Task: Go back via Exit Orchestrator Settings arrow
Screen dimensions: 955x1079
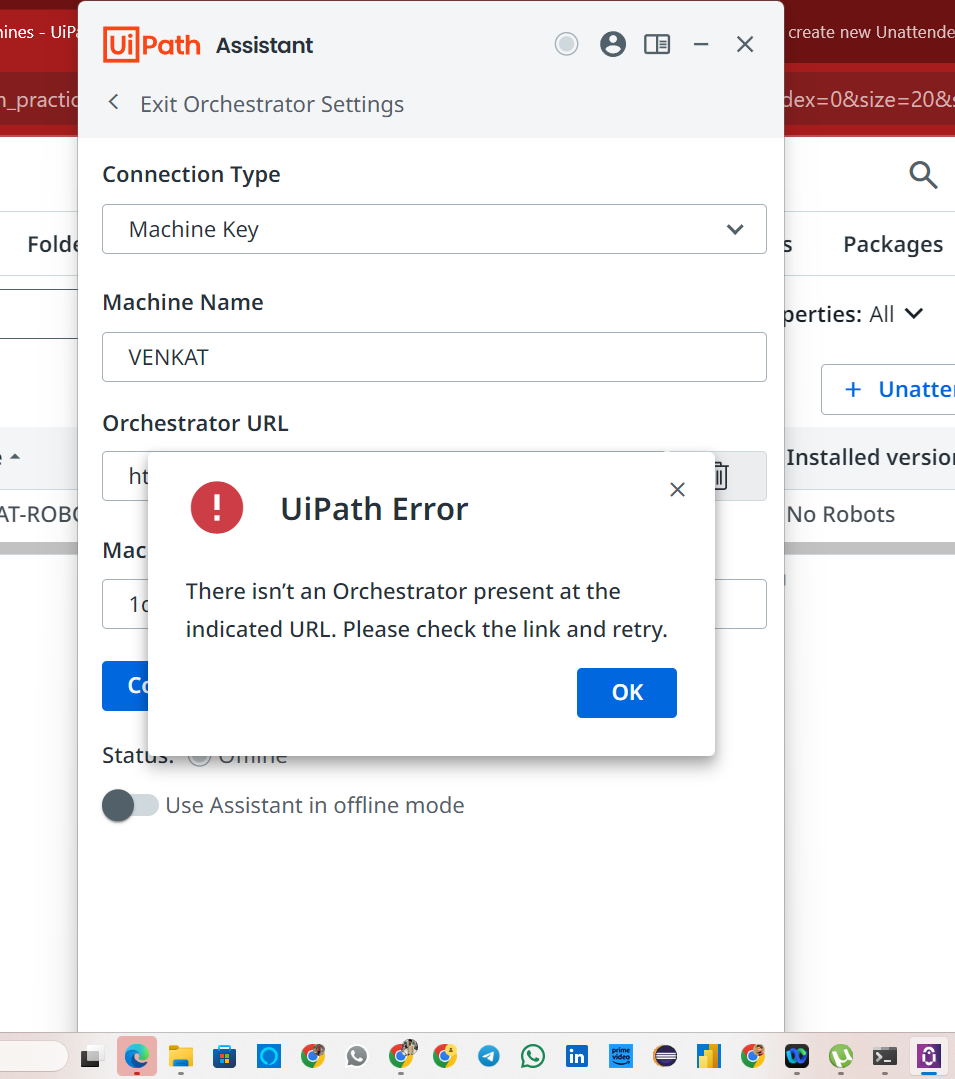Action: click(x=114, y=103)
